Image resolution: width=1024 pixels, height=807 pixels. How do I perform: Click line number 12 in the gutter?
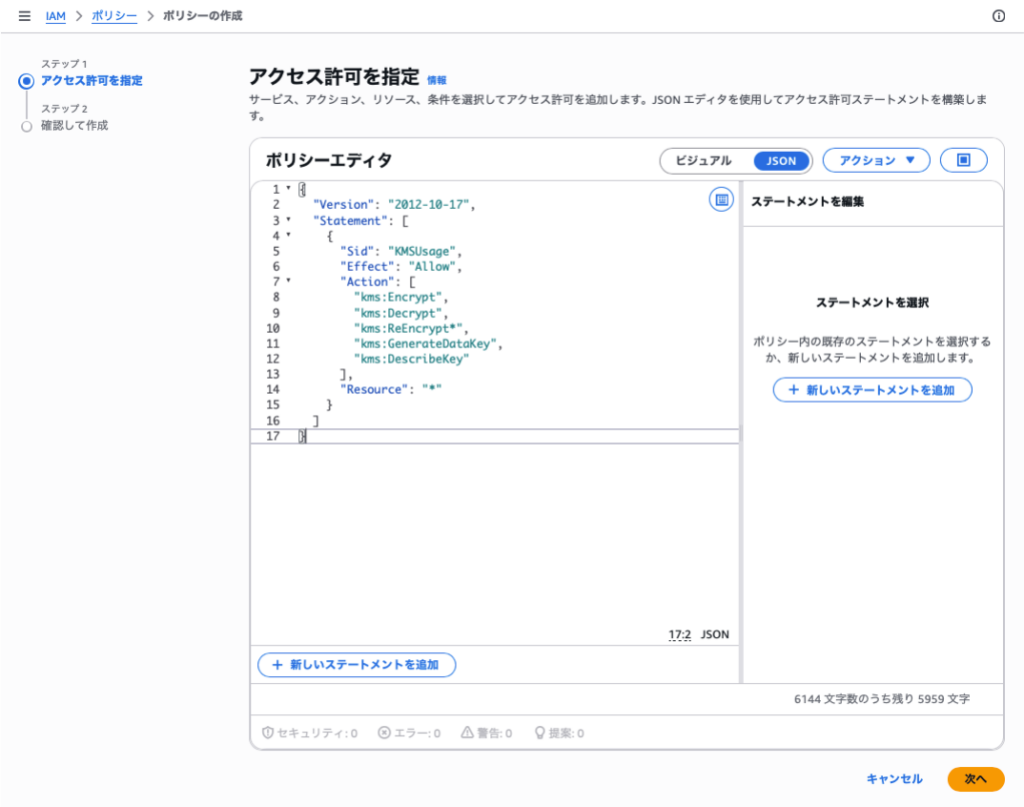click(x=273, y=359)
